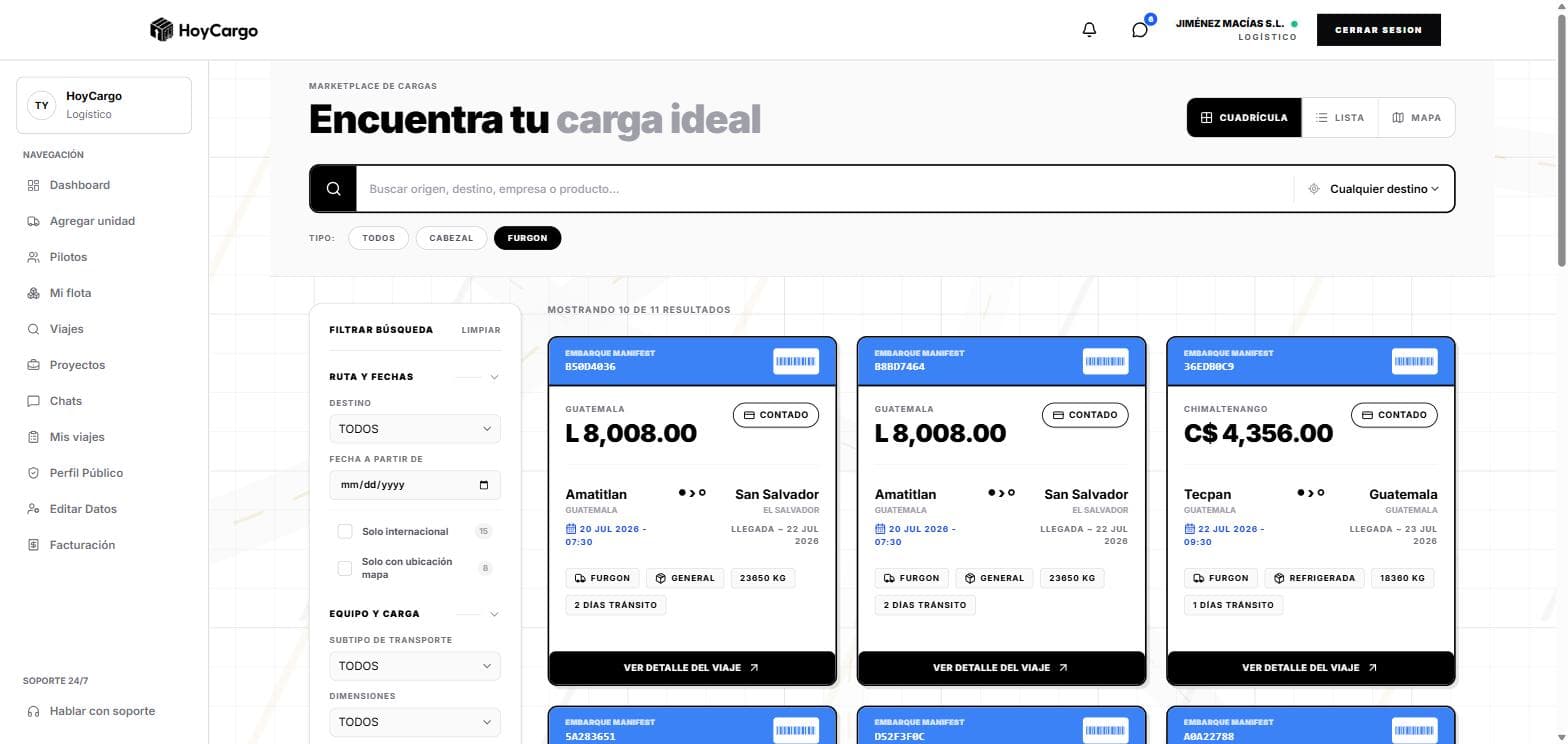Click Hablar con soporte
This screenshot has width=1568, height=744.
pyautogui.click(x=104, y=711)
